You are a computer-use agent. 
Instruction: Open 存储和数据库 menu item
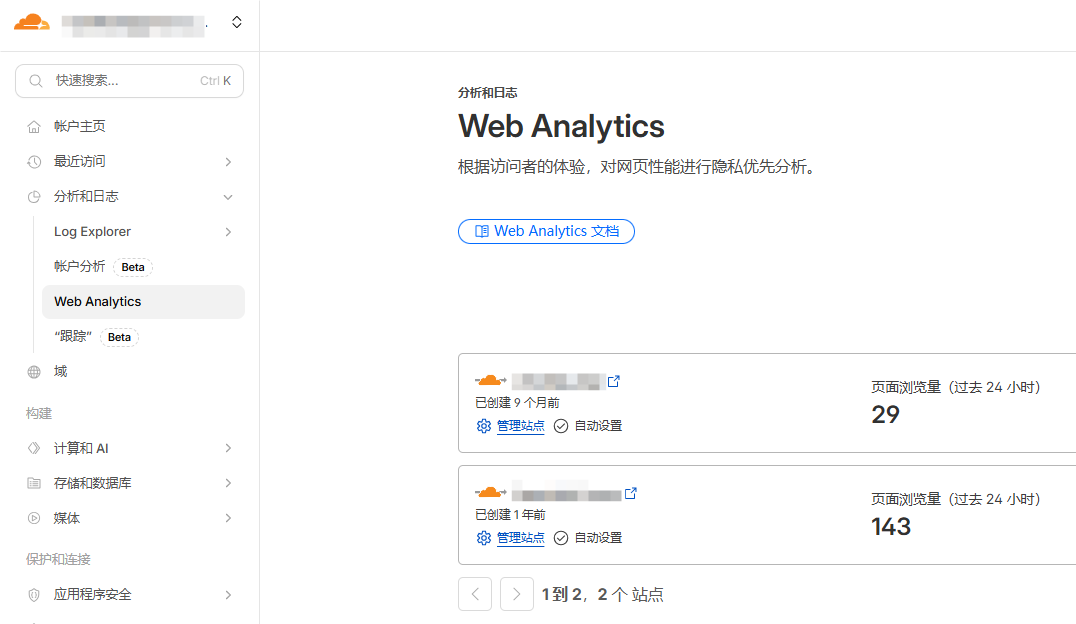tap(93, 483)
